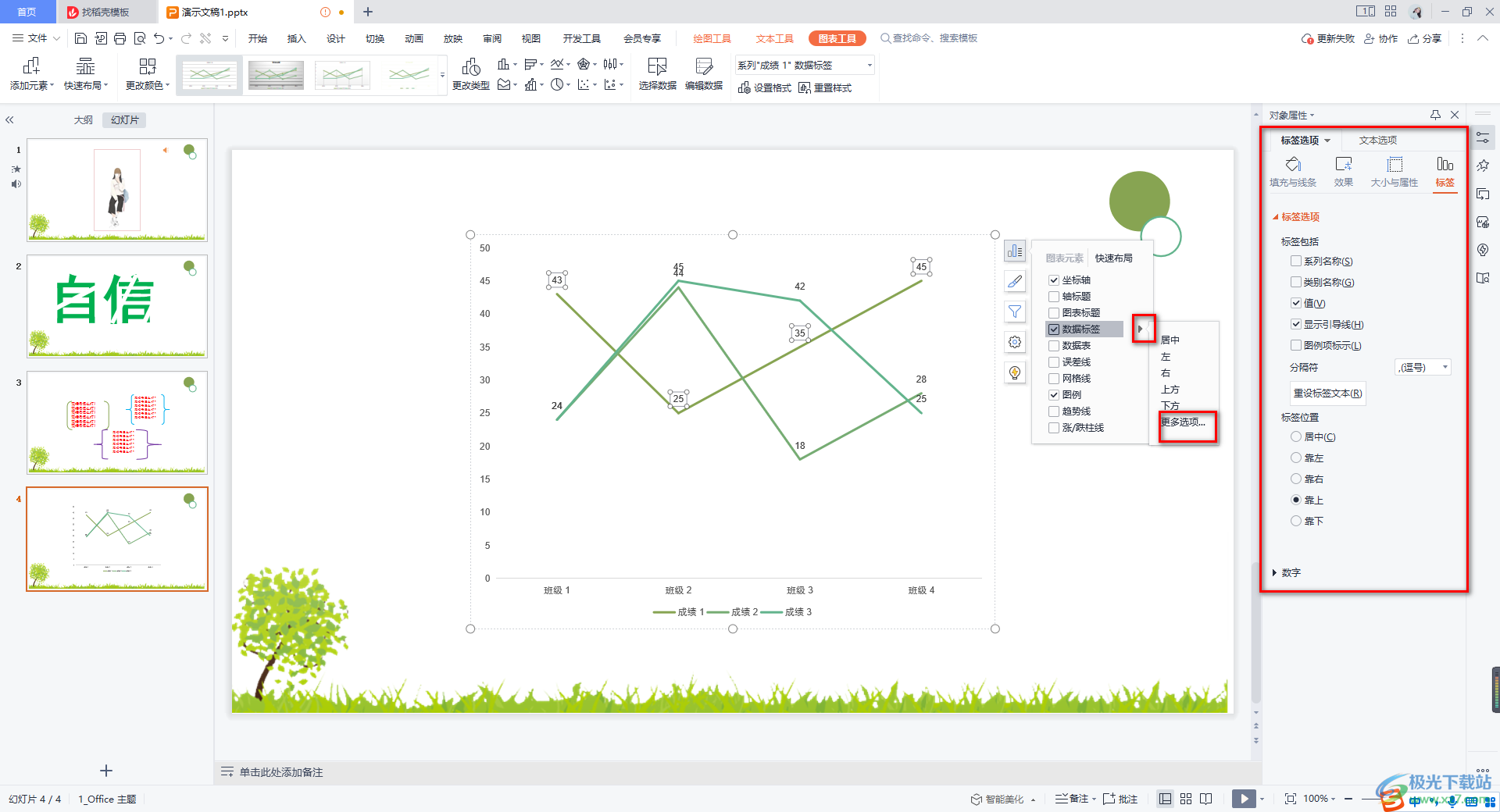
Task: Open Effects (效果) panel tab
Action: [x=1344, y=172]
